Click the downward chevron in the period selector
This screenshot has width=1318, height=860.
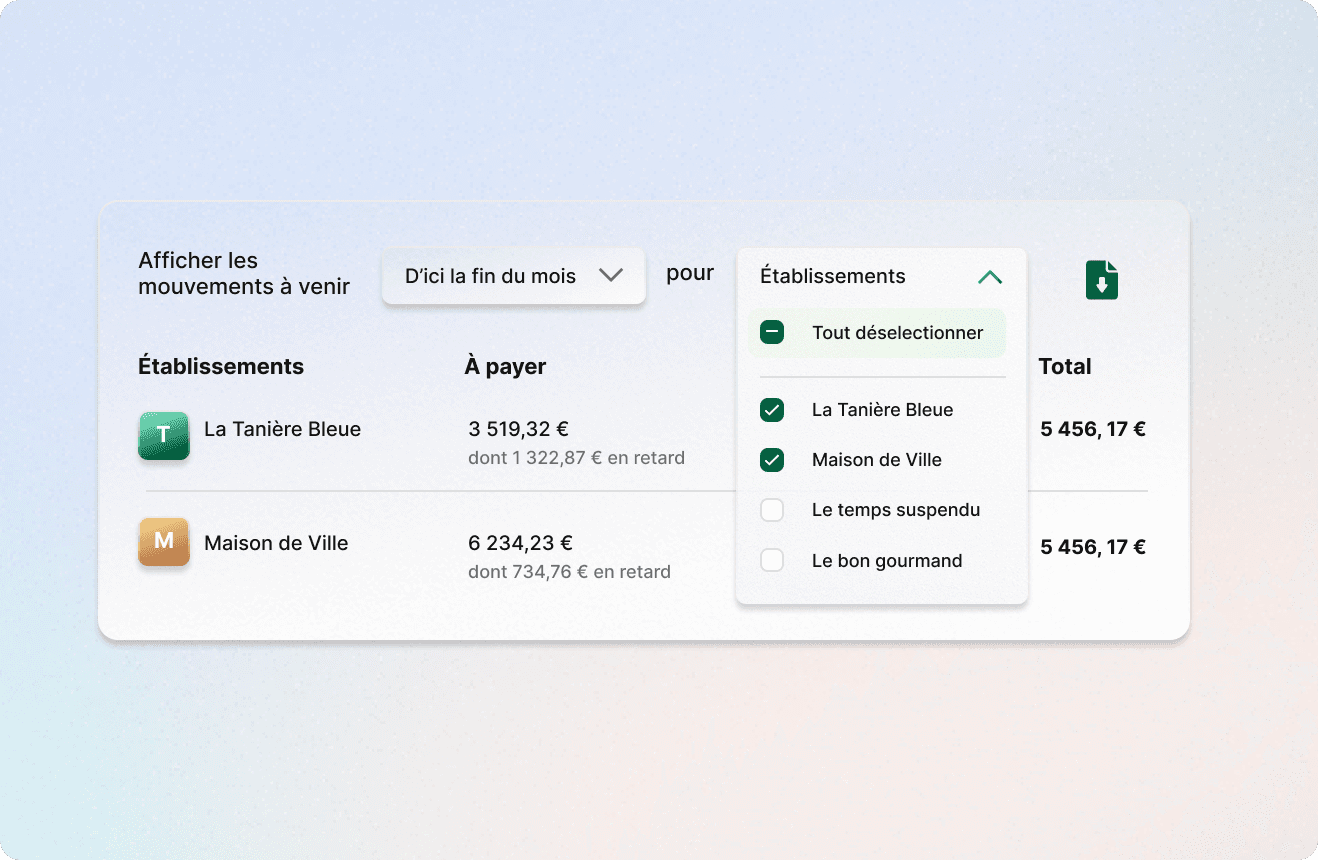pos(611,276)
